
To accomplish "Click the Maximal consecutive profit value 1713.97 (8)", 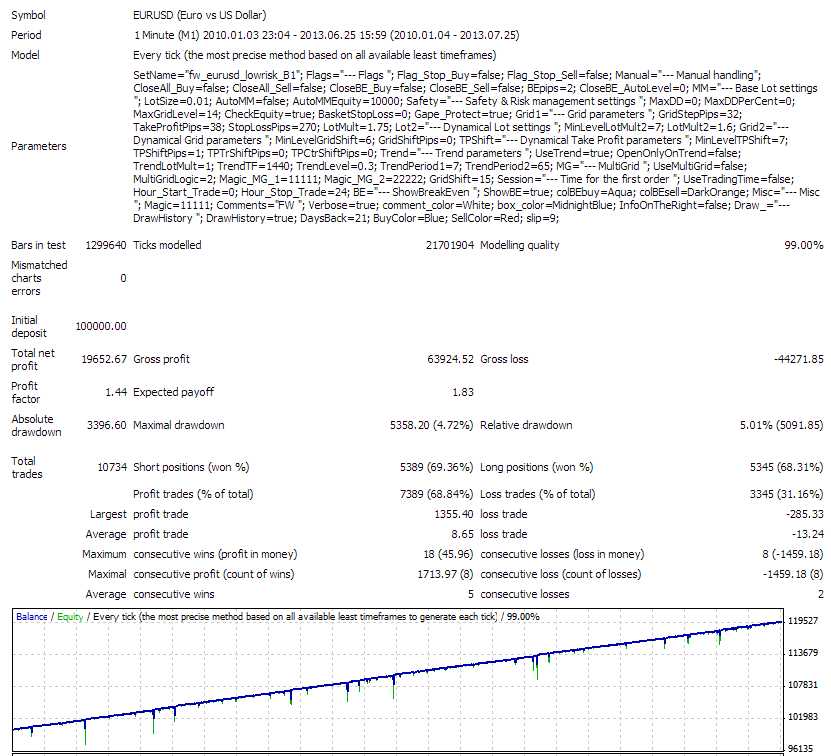I will click(445, 575).
